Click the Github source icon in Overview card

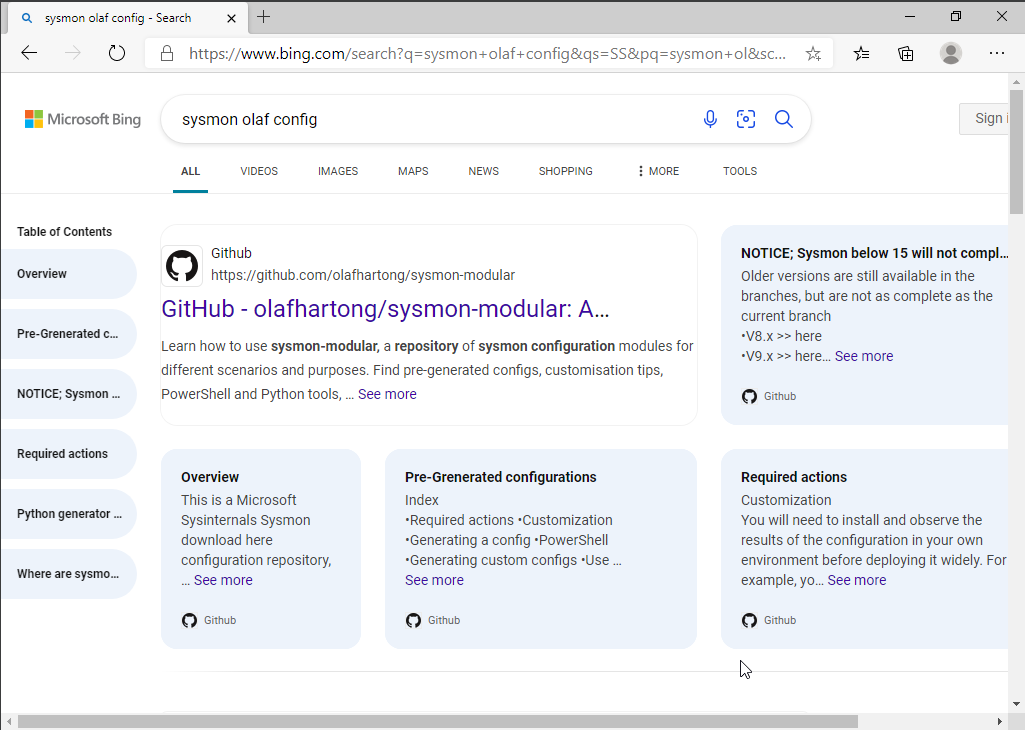(190, 620)
